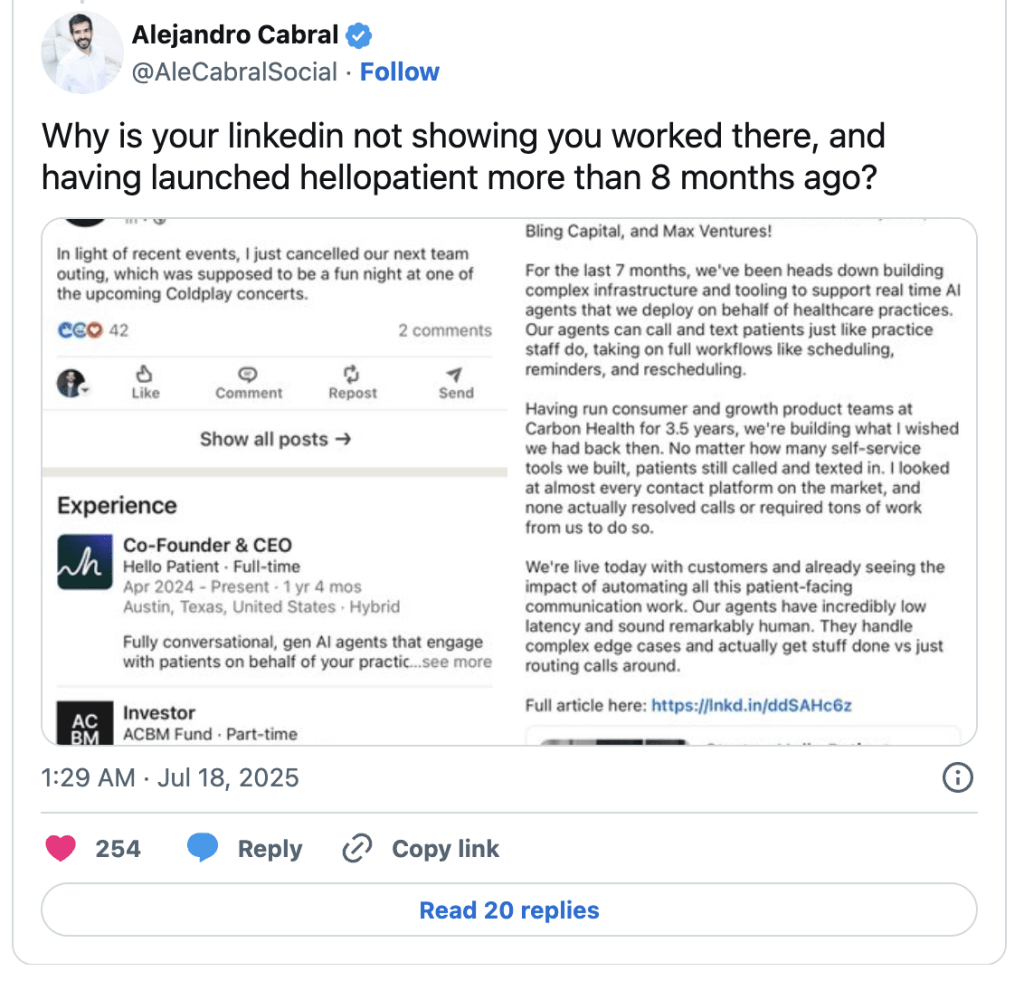Open the reacting-as profile dropdown avatar

[72, 383]
